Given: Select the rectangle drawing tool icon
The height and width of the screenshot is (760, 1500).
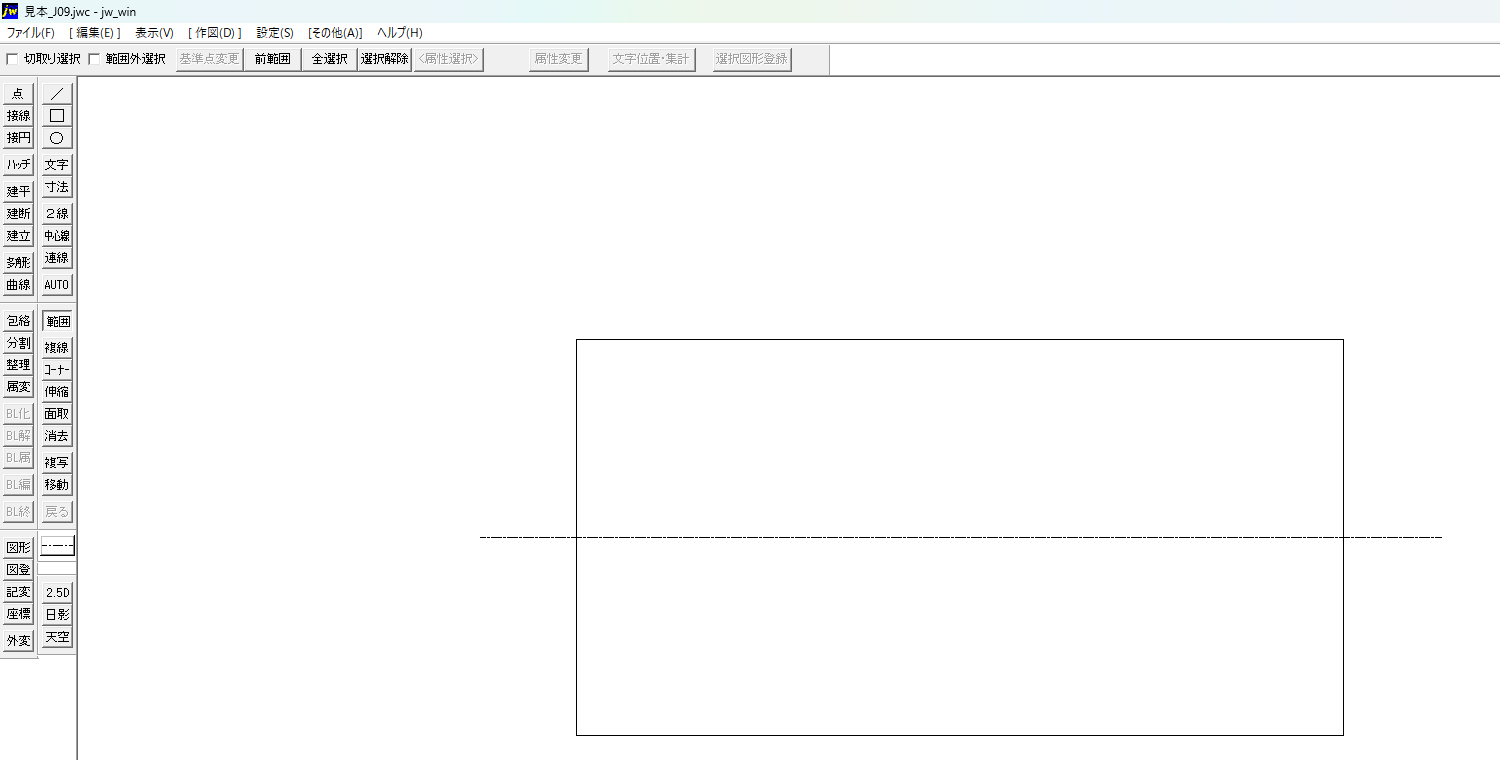Looking at the screenshot, I should point(57,115).
